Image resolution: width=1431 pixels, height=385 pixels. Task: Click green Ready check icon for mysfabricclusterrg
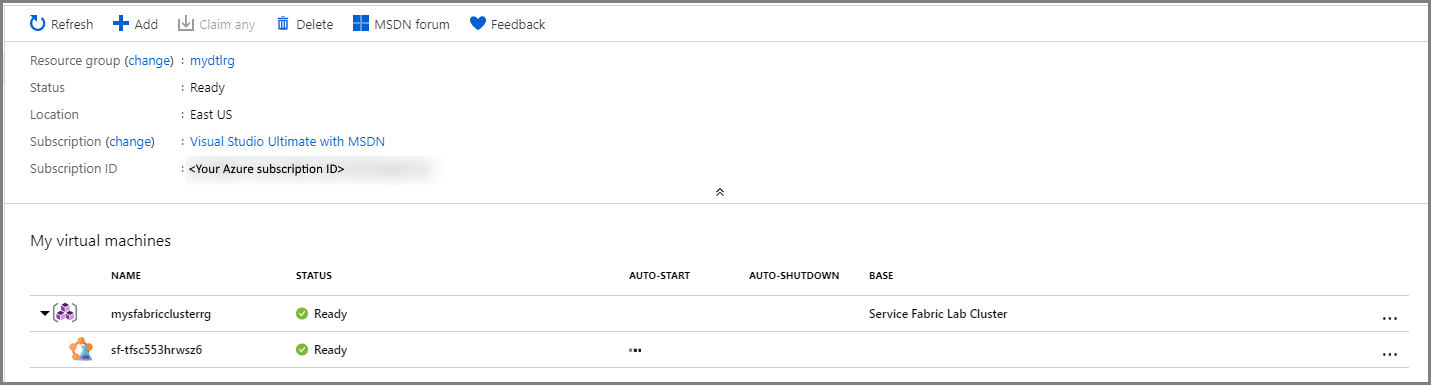point(302,314)
